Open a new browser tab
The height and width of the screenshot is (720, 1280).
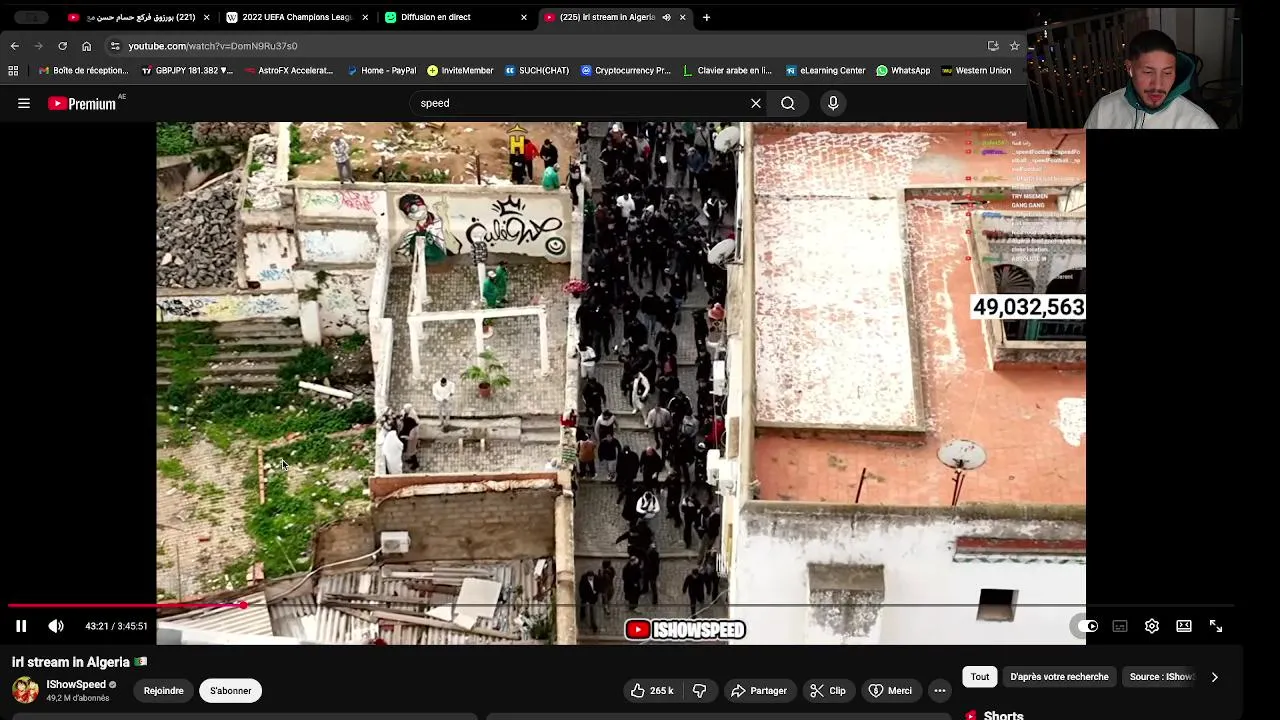tap(706, 17)
